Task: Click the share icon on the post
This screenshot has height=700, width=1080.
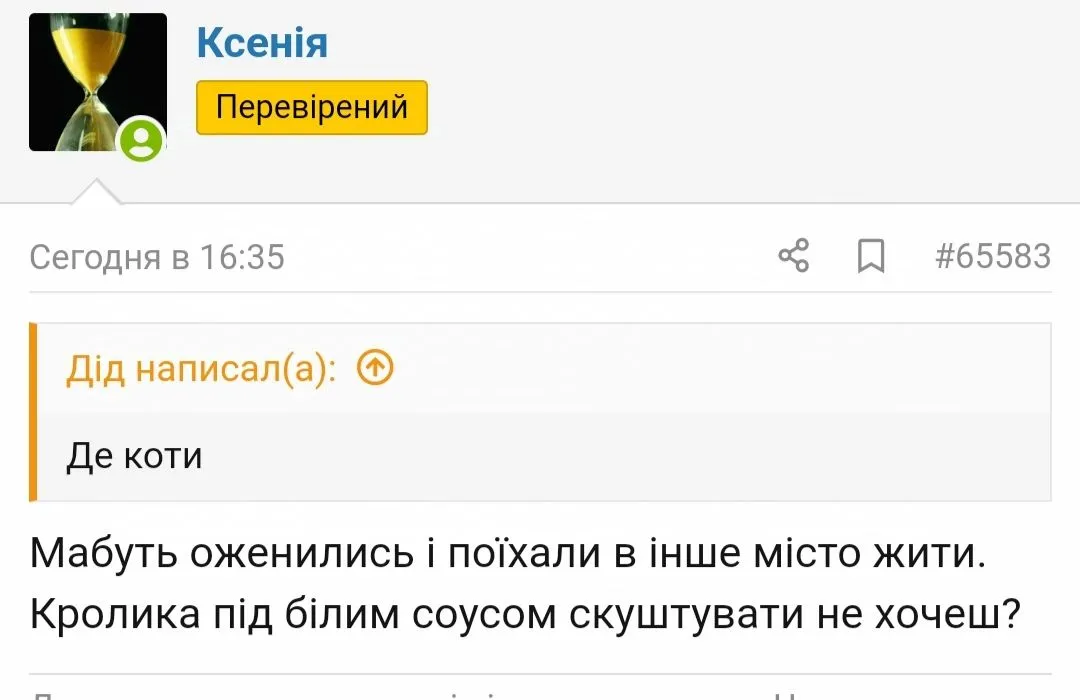Action: [793, 256]
